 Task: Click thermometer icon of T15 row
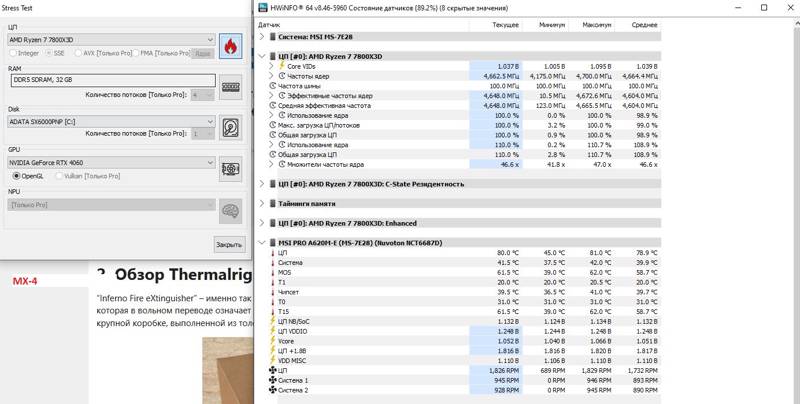coord(272,312)
